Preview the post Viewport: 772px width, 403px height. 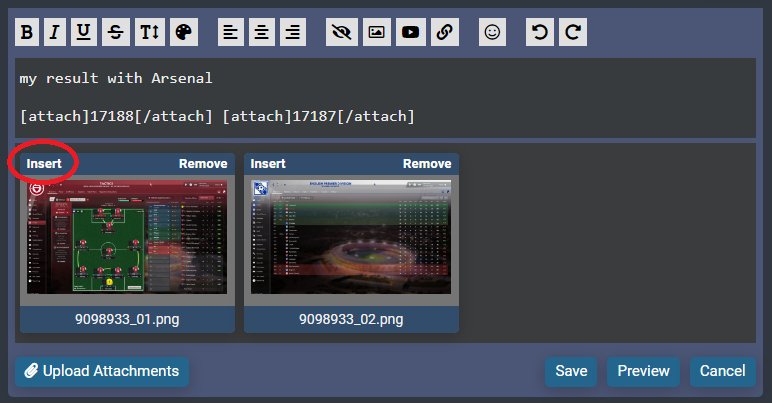(x=643, y=371)
